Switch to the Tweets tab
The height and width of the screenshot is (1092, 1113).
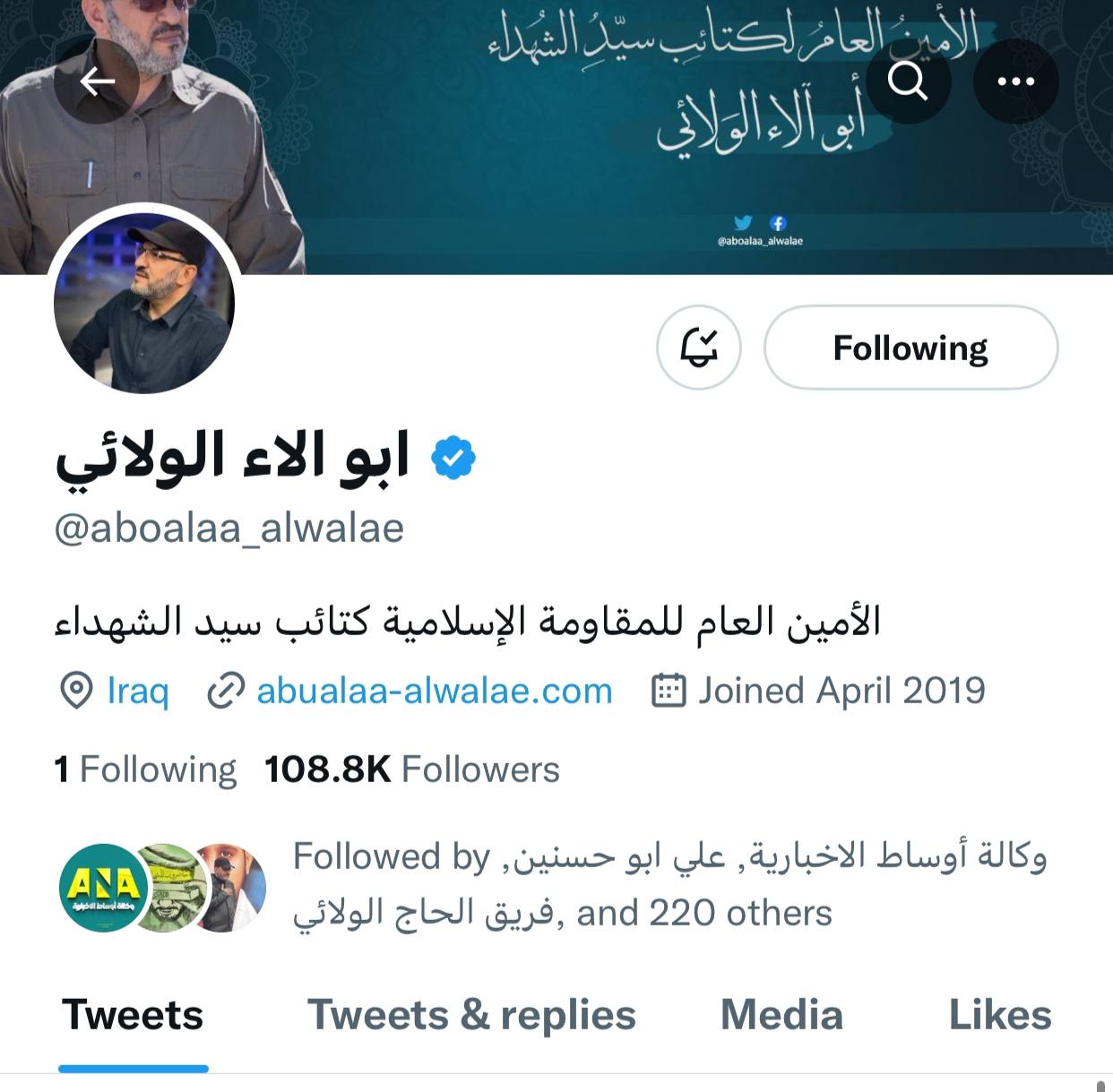[x=133, y=1016]
